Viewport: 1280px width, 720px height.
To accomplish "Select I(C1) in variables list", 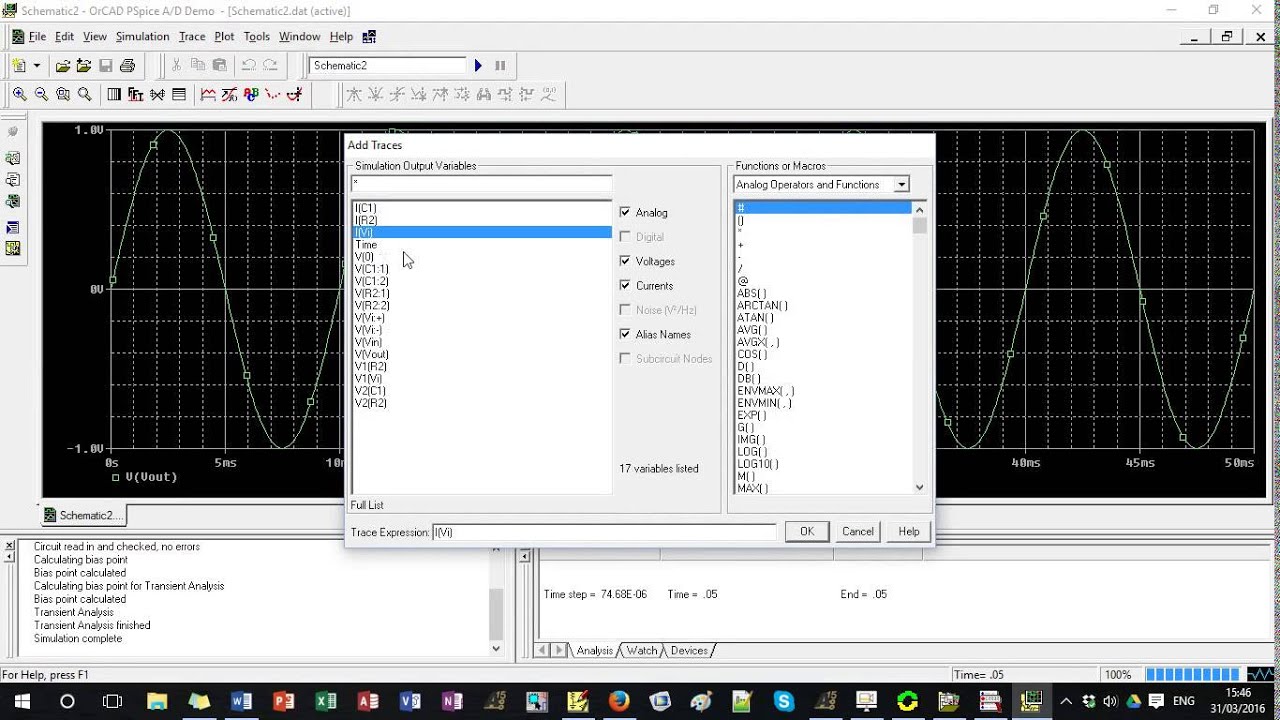I will pos(365,208).
